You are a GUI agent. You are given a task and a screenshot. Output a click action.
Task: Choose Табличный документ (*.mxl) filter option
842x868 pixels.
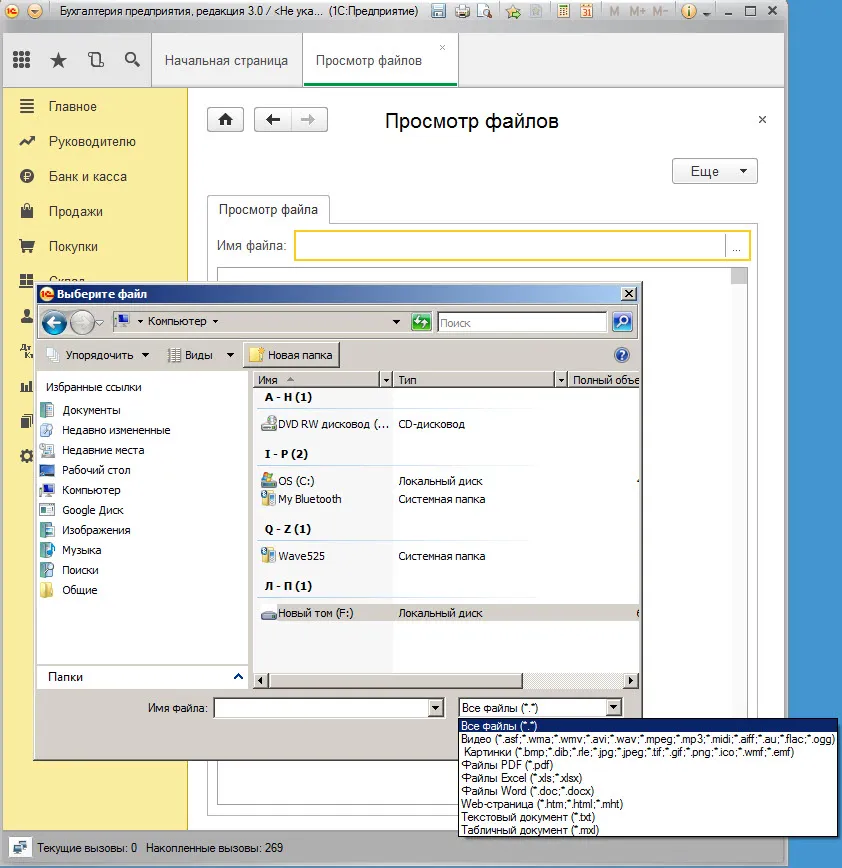[530, 830]
